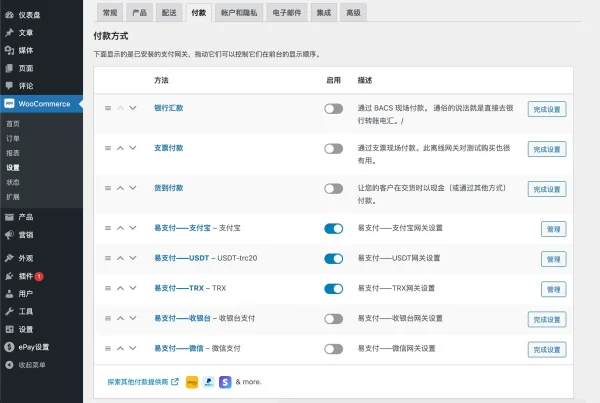The width and height of the screenshot is (600, 403).
Task: Switch to the 常规 settings tab
Action: coord(110,13)
